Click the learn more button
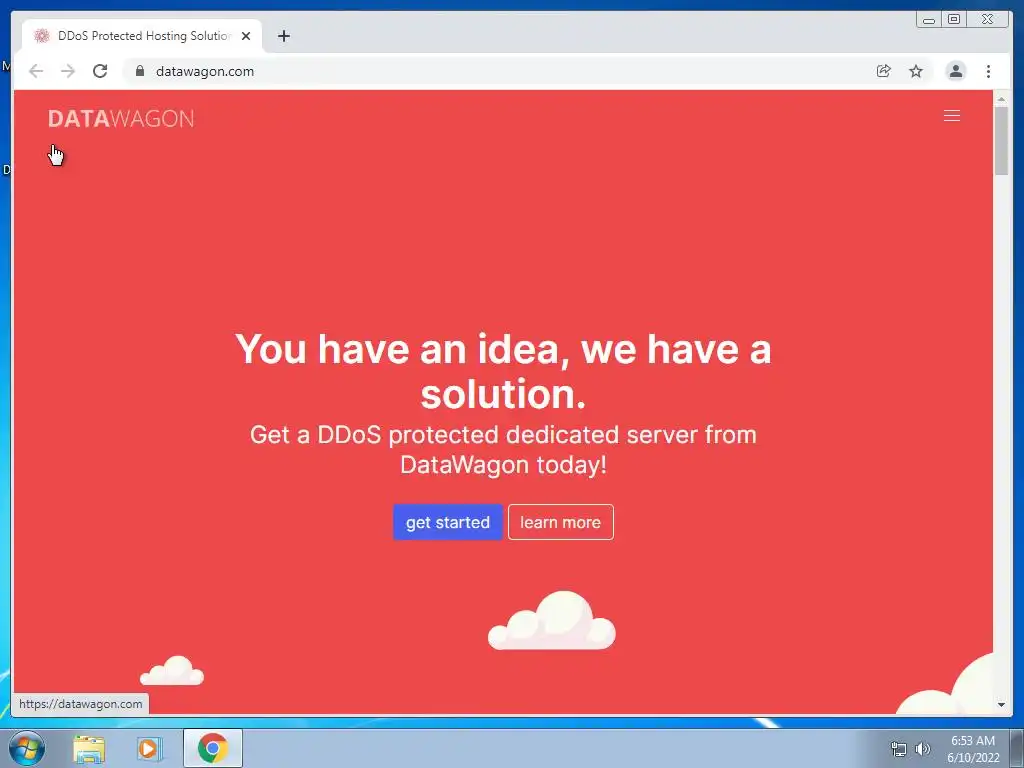 (560, 522)
